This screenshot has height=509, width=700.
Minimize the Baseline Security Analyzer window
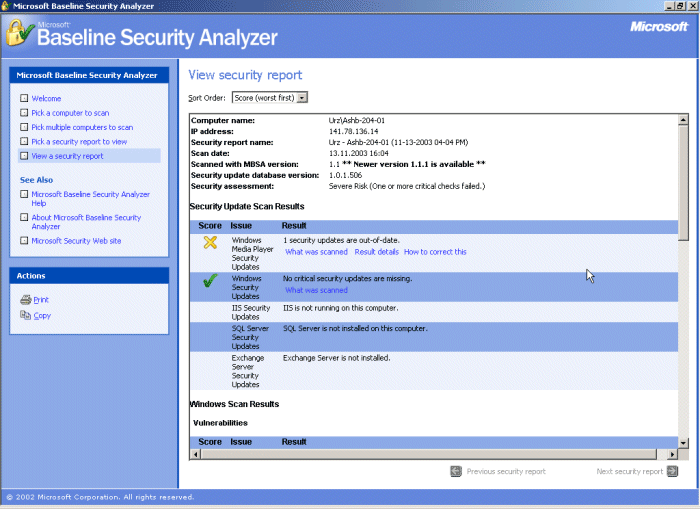pos(670,6)
